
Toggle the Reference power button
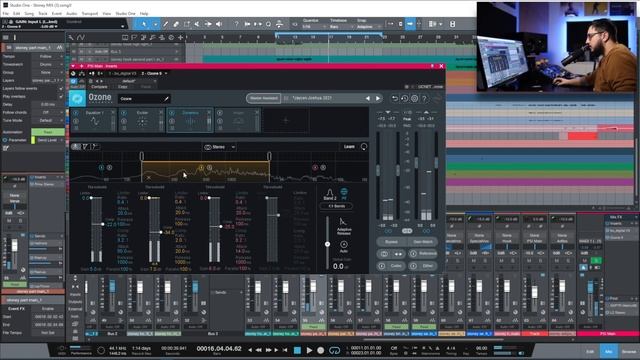click(413, 254)
